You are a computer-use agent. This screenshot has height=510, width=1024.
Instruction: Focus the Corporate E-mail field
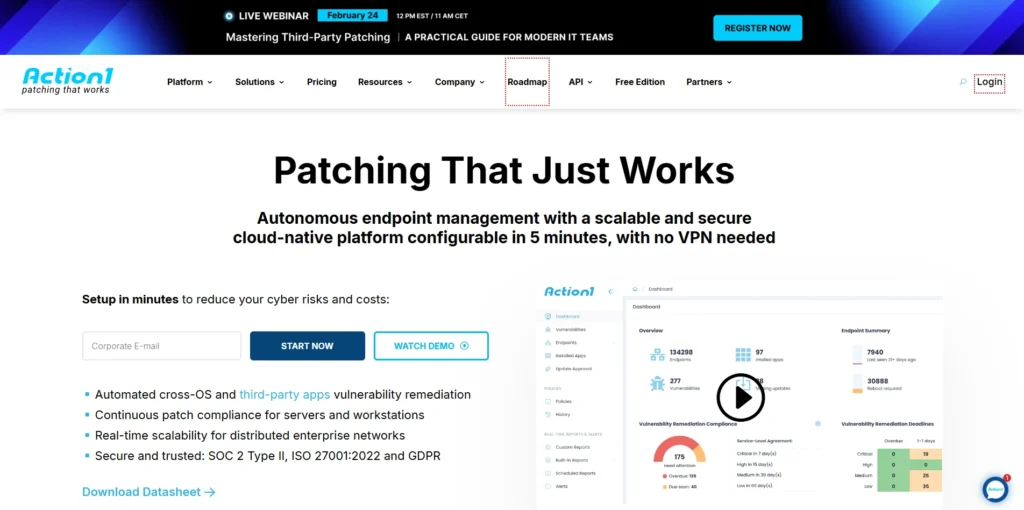click(x=162, y=346)
